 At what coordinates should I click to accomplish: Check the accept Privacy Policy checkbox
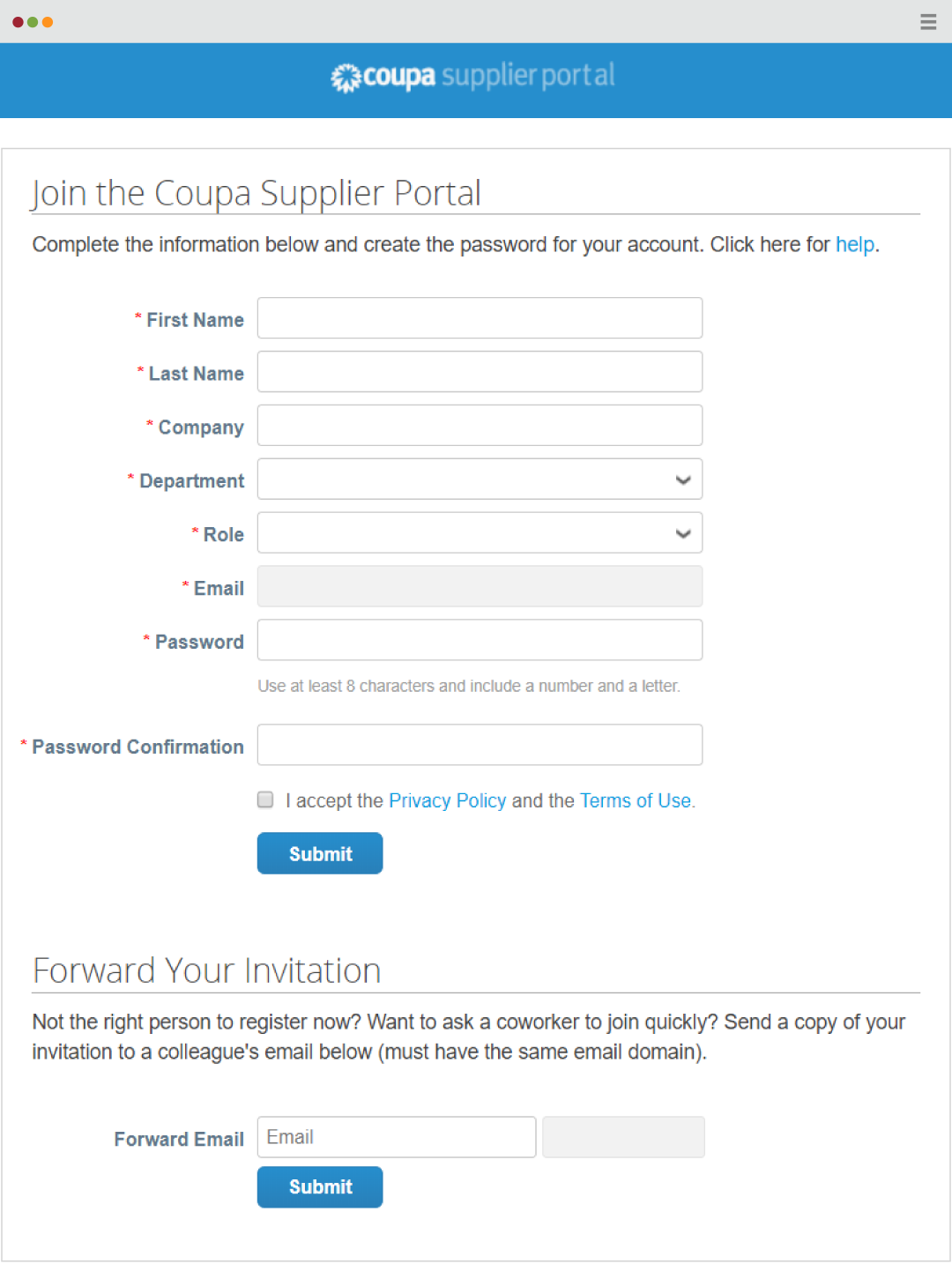(x=264, y=799)
